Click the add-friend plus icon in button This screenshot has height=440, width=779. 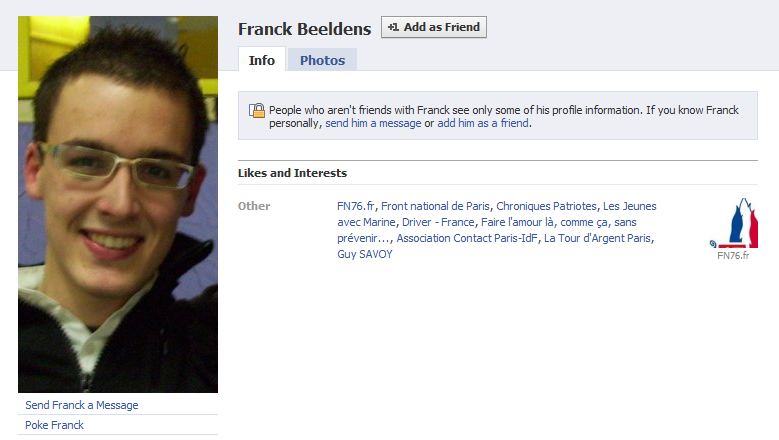click(393, 27)
